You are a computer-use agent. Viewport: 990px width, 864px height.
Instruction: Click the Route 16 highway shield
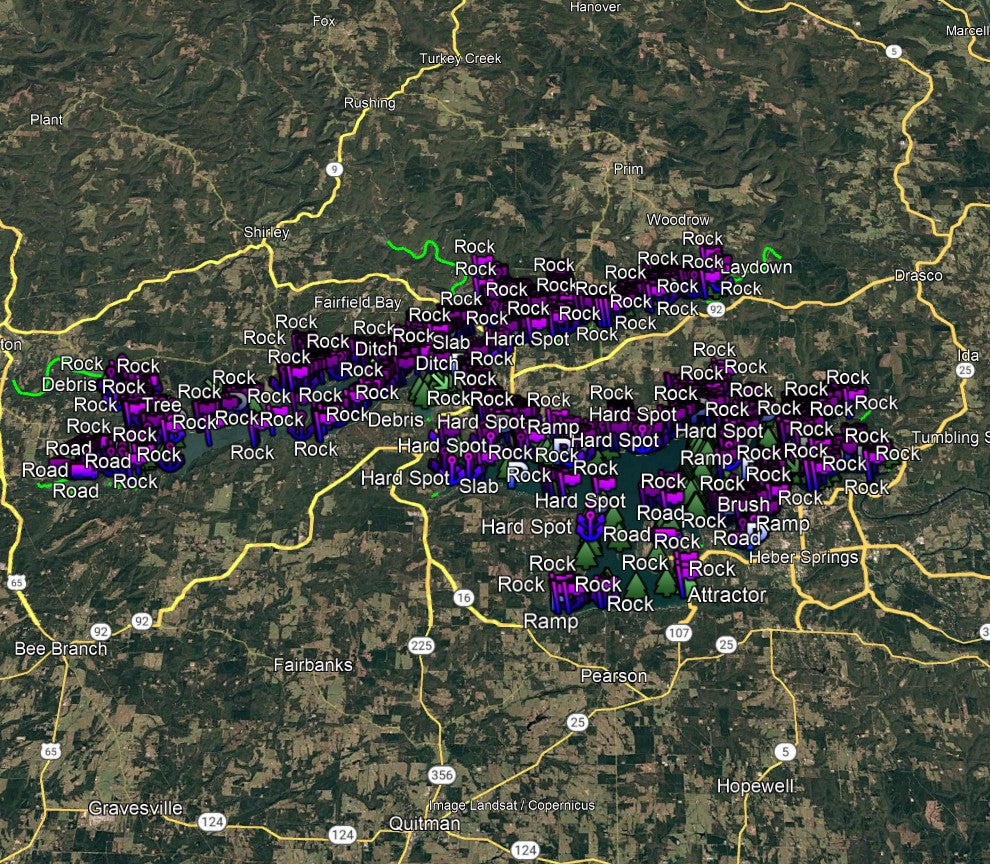[x=462, y=598]
